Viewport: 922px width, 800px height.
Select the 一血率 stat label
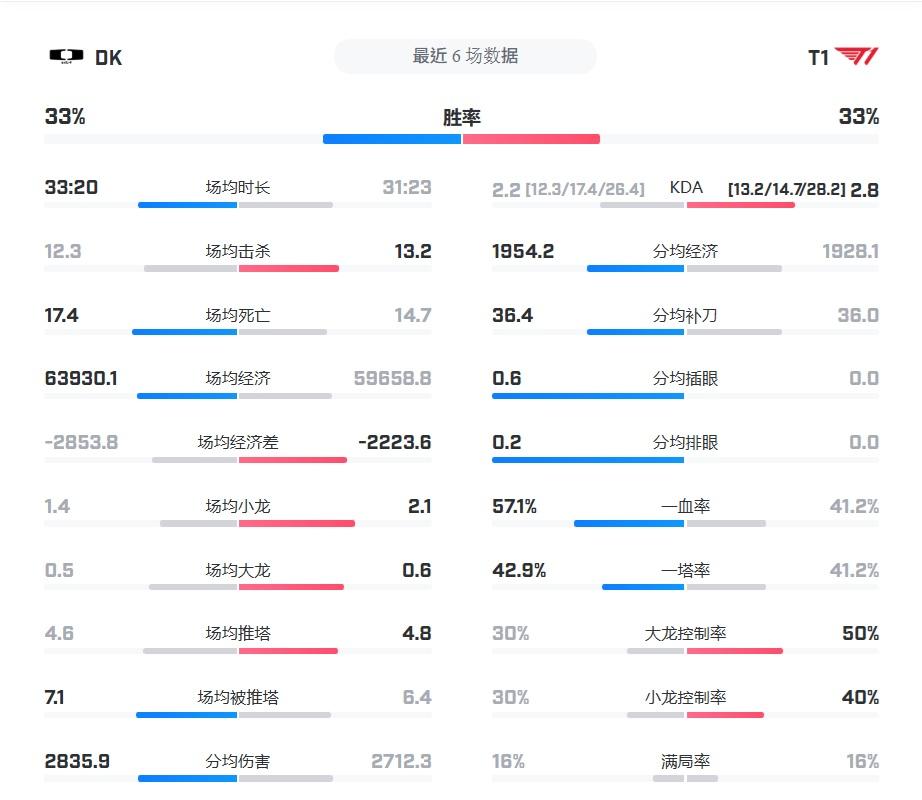pos(686,506)
